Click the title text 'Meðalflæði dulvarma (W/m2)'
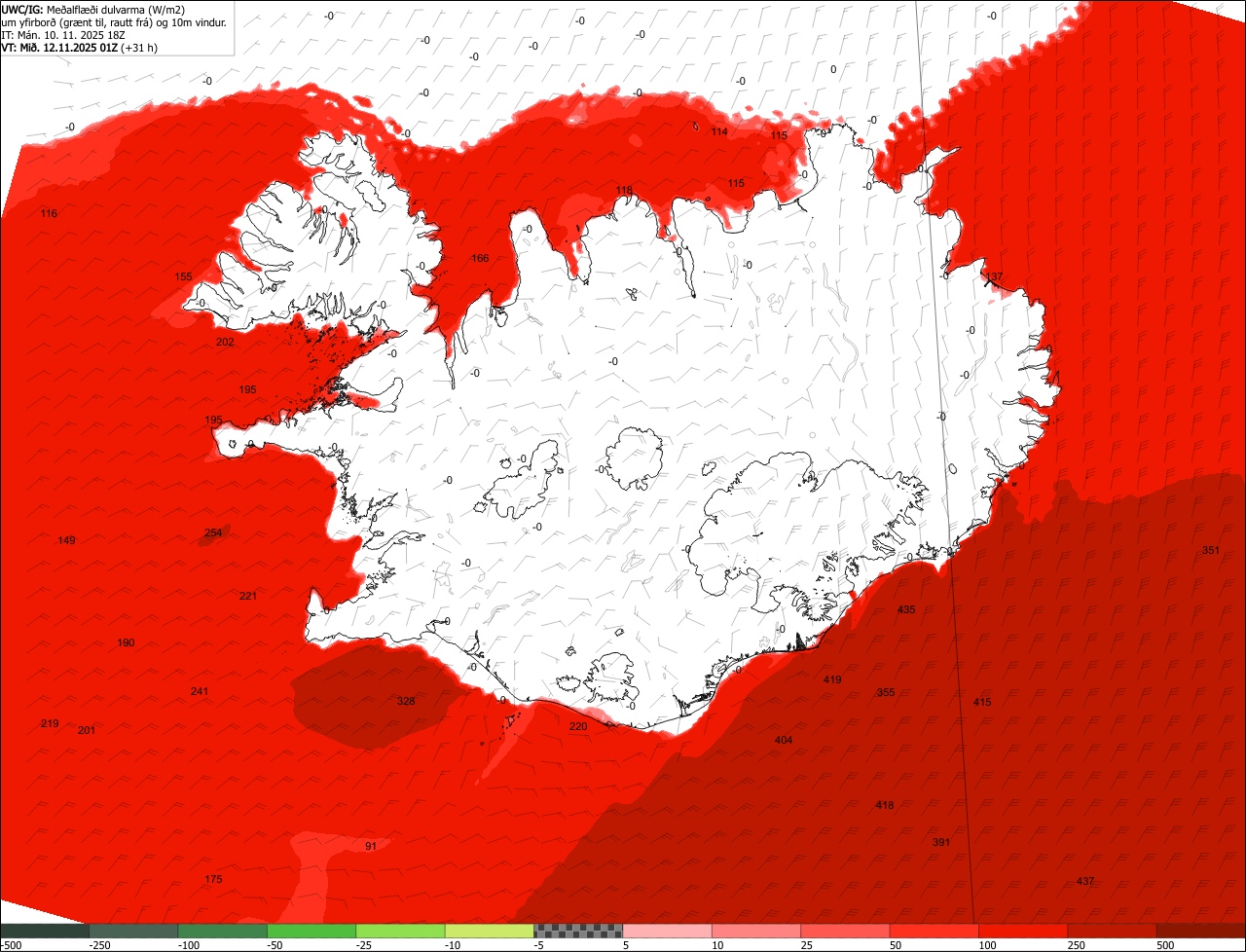1246x952 pixels. coord(115,9)
